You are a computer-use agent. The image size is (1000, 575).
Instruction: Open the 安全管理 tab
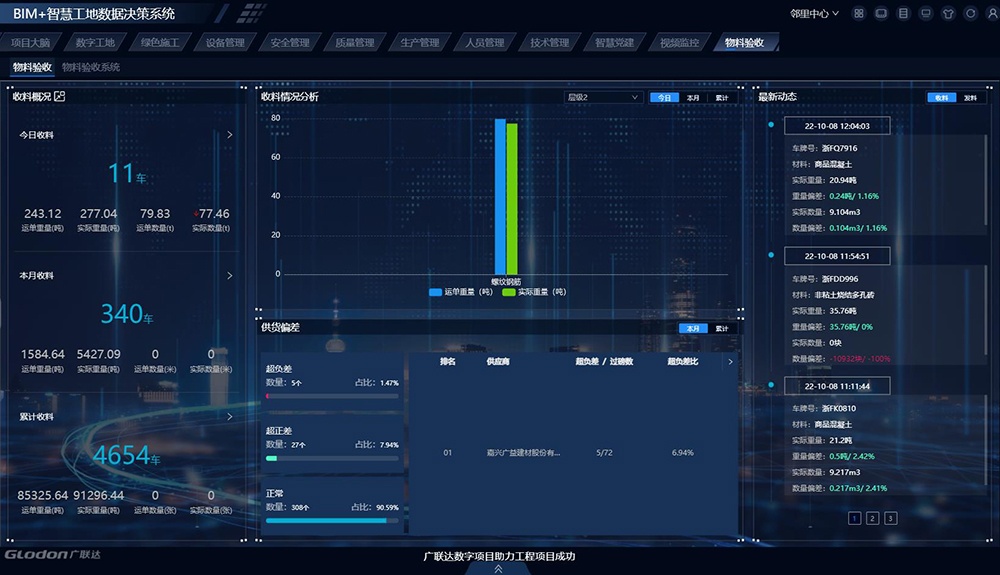[x=290, y=43]
